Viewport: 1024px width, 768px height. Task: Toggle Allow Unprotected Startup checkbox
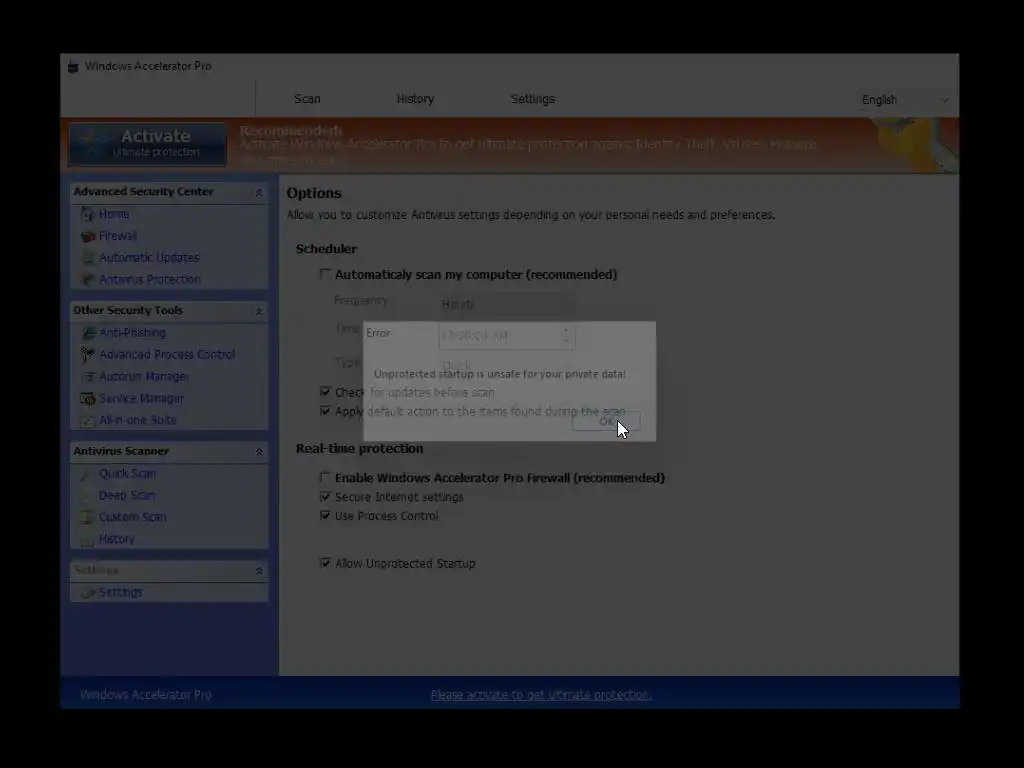[x=325, y=563]
